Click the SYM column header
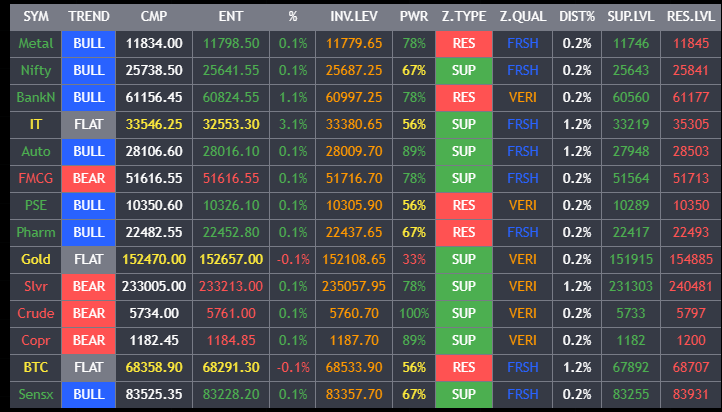Viewport: 722px width, 412px height. coord(36,16)
